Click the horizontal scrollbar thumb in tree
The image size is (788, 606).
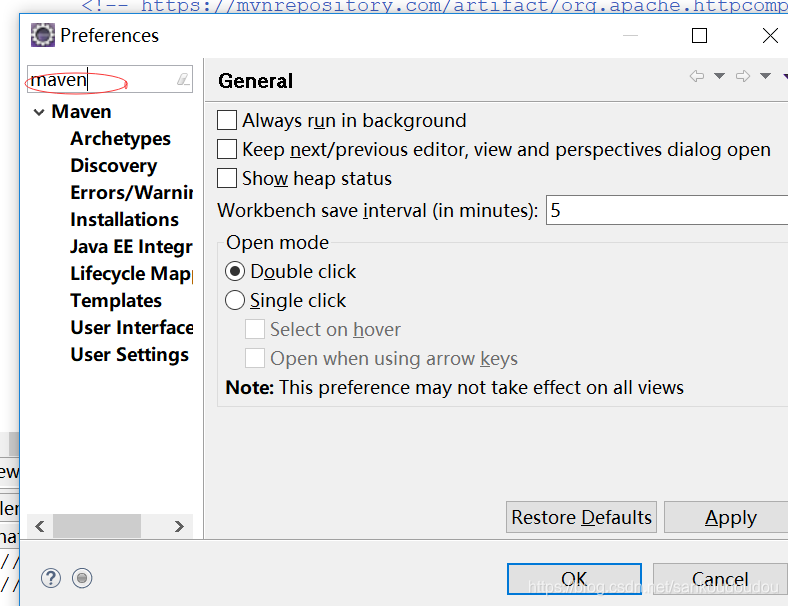coord(97,527)
